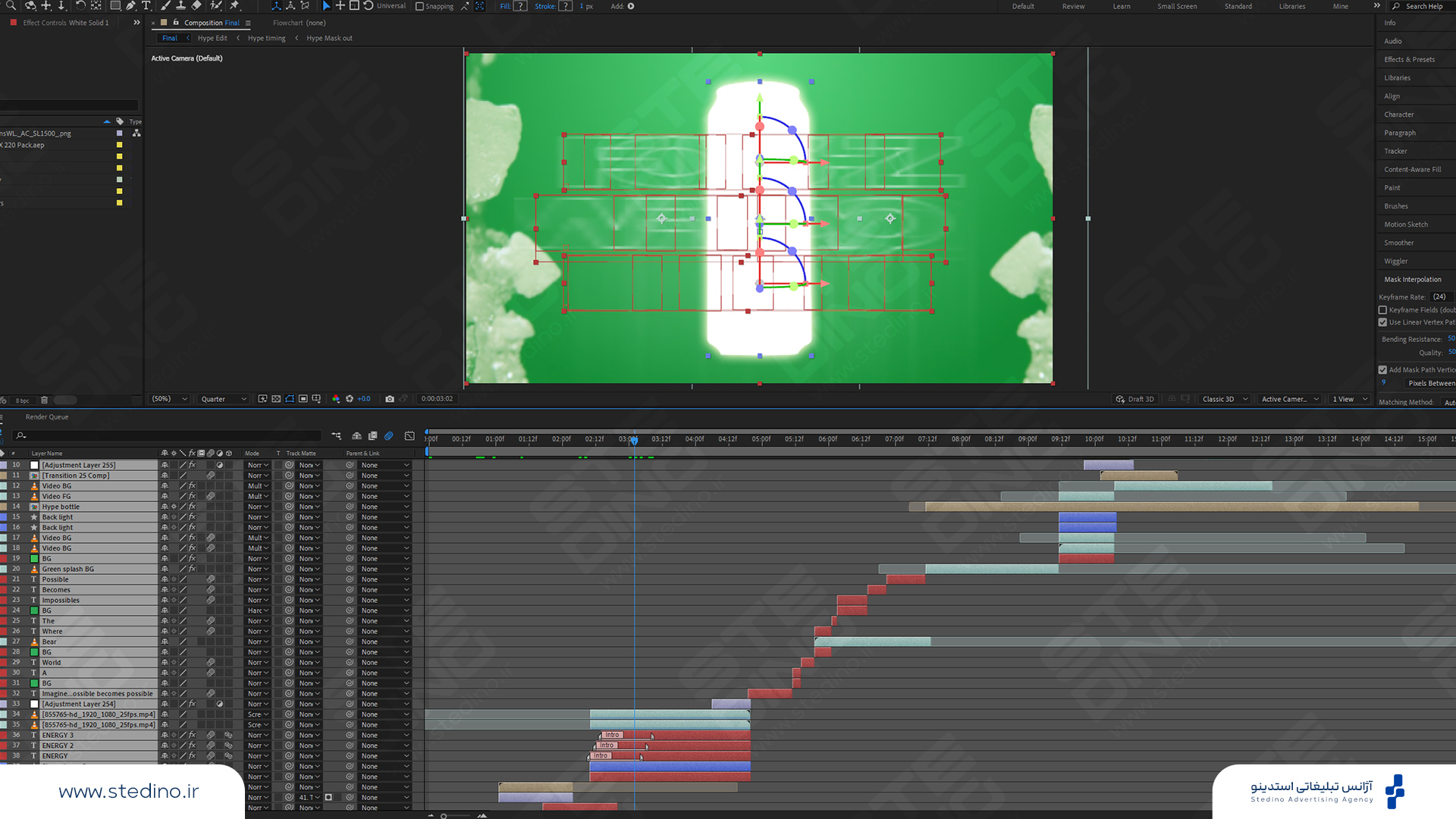Toggle the Draft 3D button
This screenshot has height=819, width=1456.
(1134, 399)
